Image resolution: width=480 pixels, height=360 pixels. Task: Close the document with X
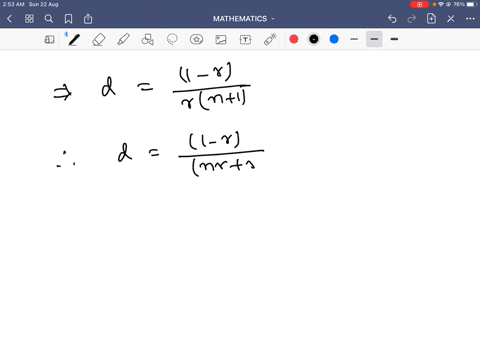click(x=451, y=19)
